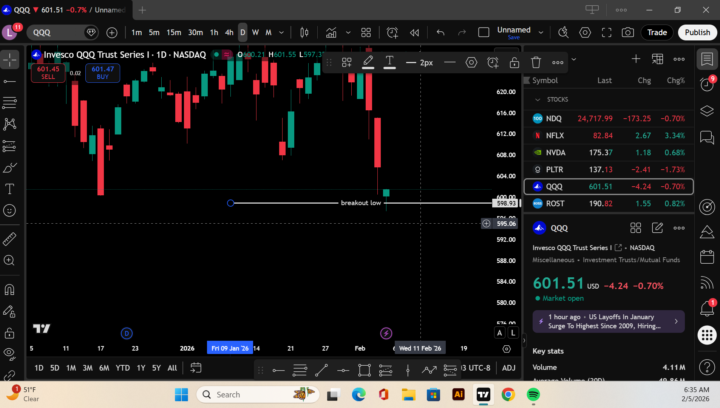
Task: Open the forecasting and measurement tools
Action: pos(10,146)
